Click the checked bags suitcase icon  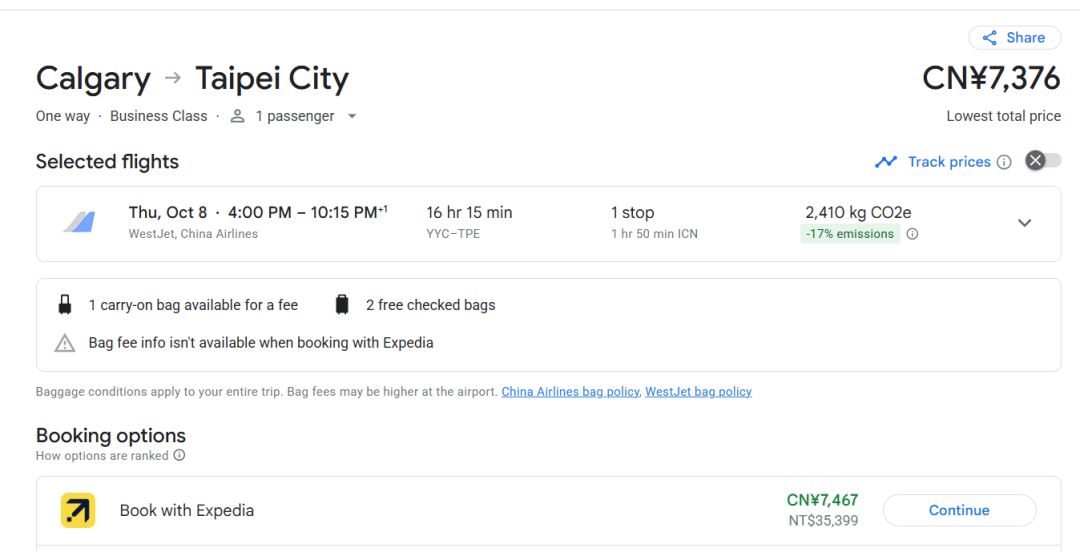pyautogui.click(x=342, y=305)
